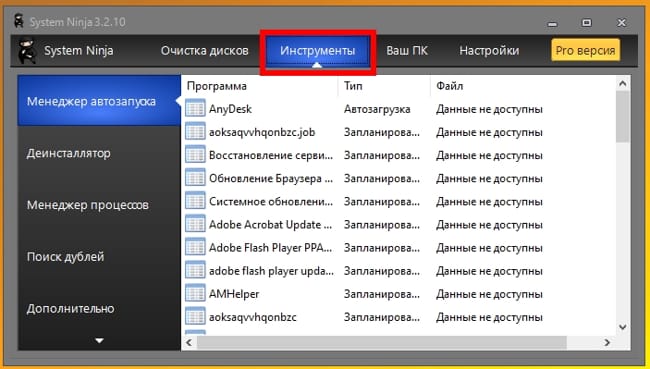650x369 pixels.
Task: Select the Adobe Acrobat Update entry name
Action: pos(271,225)
